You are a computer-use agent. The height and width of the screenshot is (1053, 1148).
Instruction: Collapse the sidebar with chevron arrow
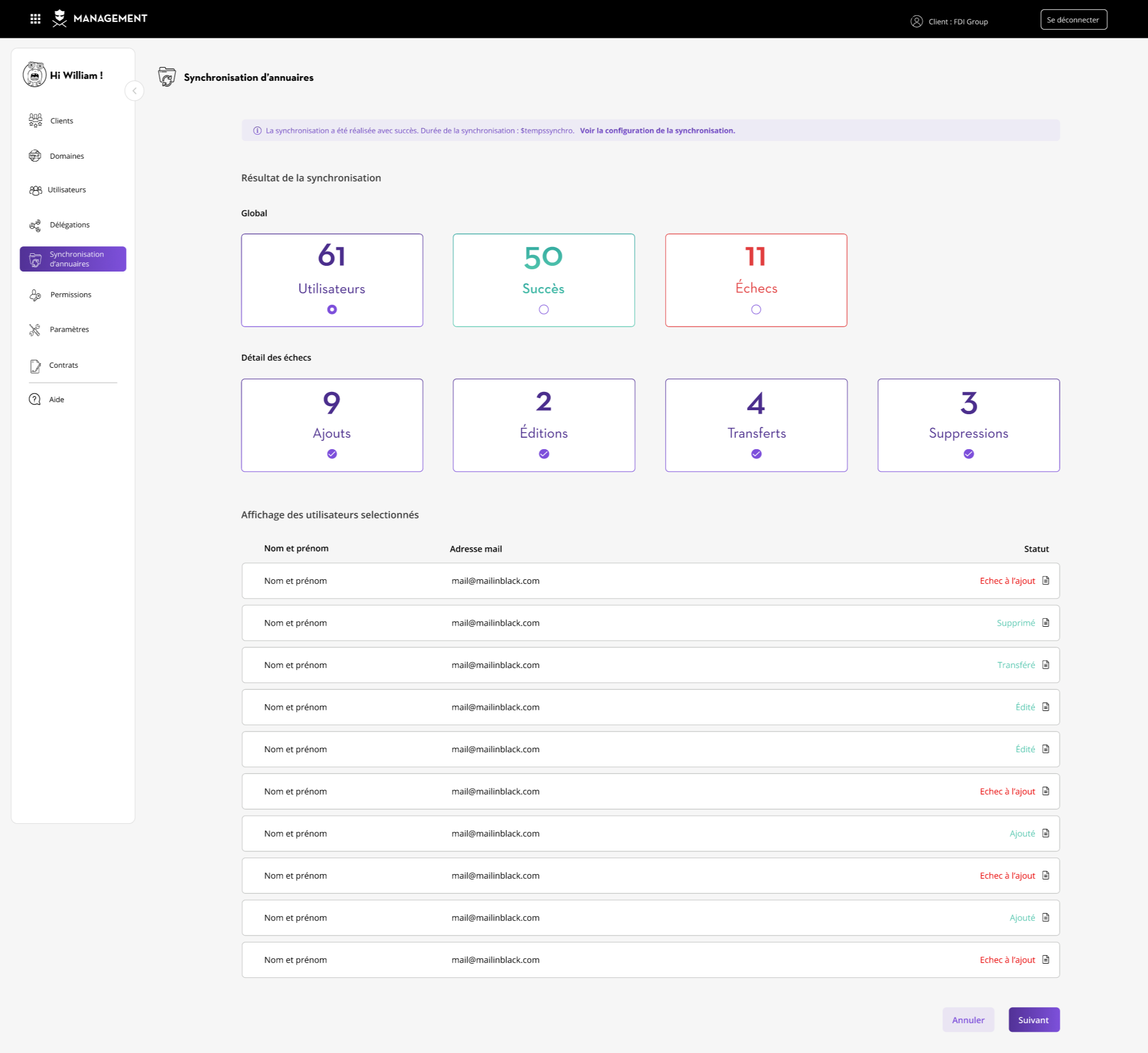pos(134,91)
